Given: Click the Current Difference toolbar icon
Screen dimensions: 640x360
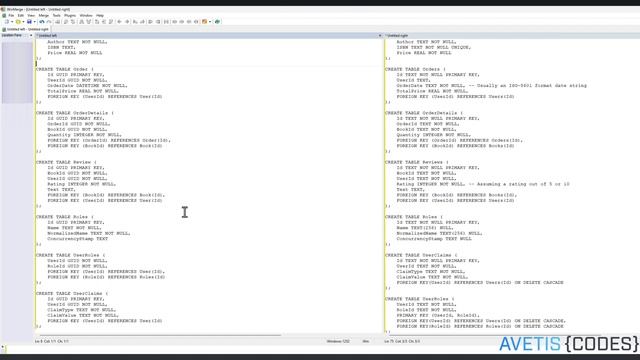Looking at the screenshot, I should coord(104,22).
